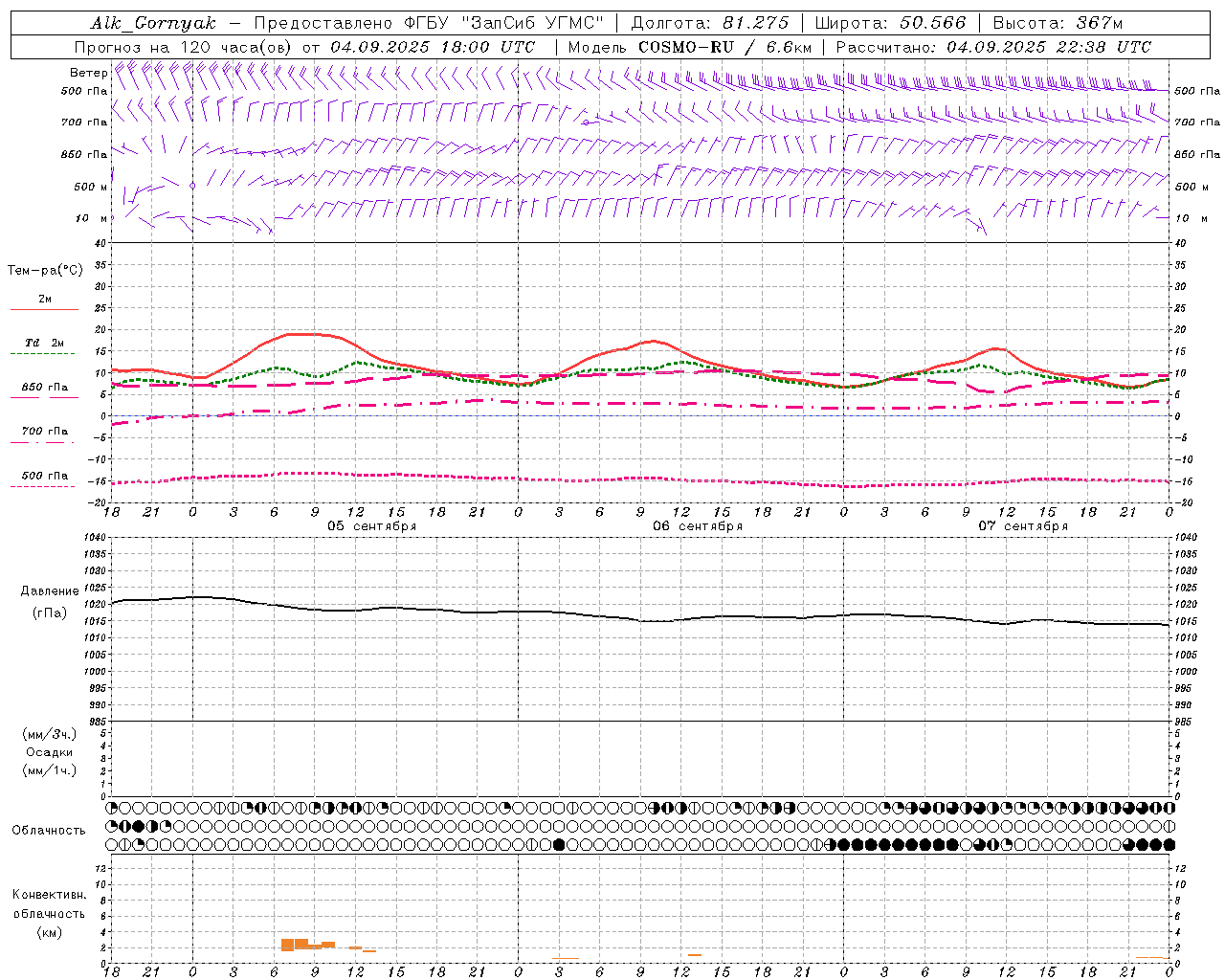Click left '10 м' wind level label

92,219
